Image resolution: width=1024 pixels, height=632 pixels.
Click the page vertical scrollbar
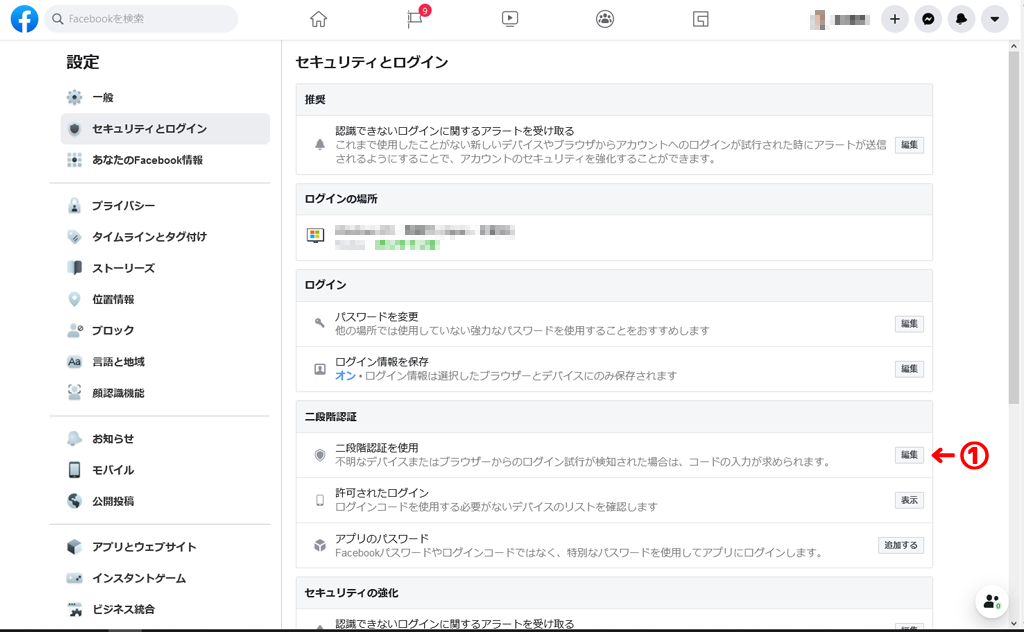[x=1014, y=227]
